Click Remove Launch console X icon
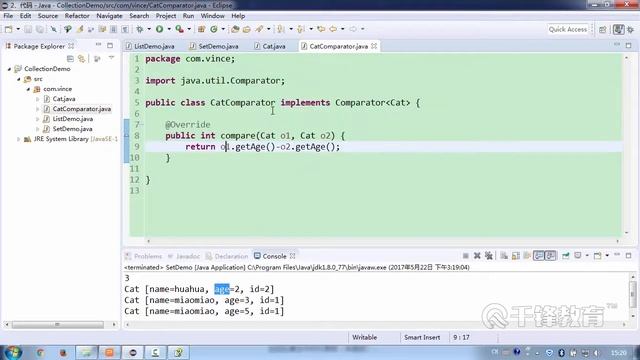The image size is (640, 360). [477, 256]
